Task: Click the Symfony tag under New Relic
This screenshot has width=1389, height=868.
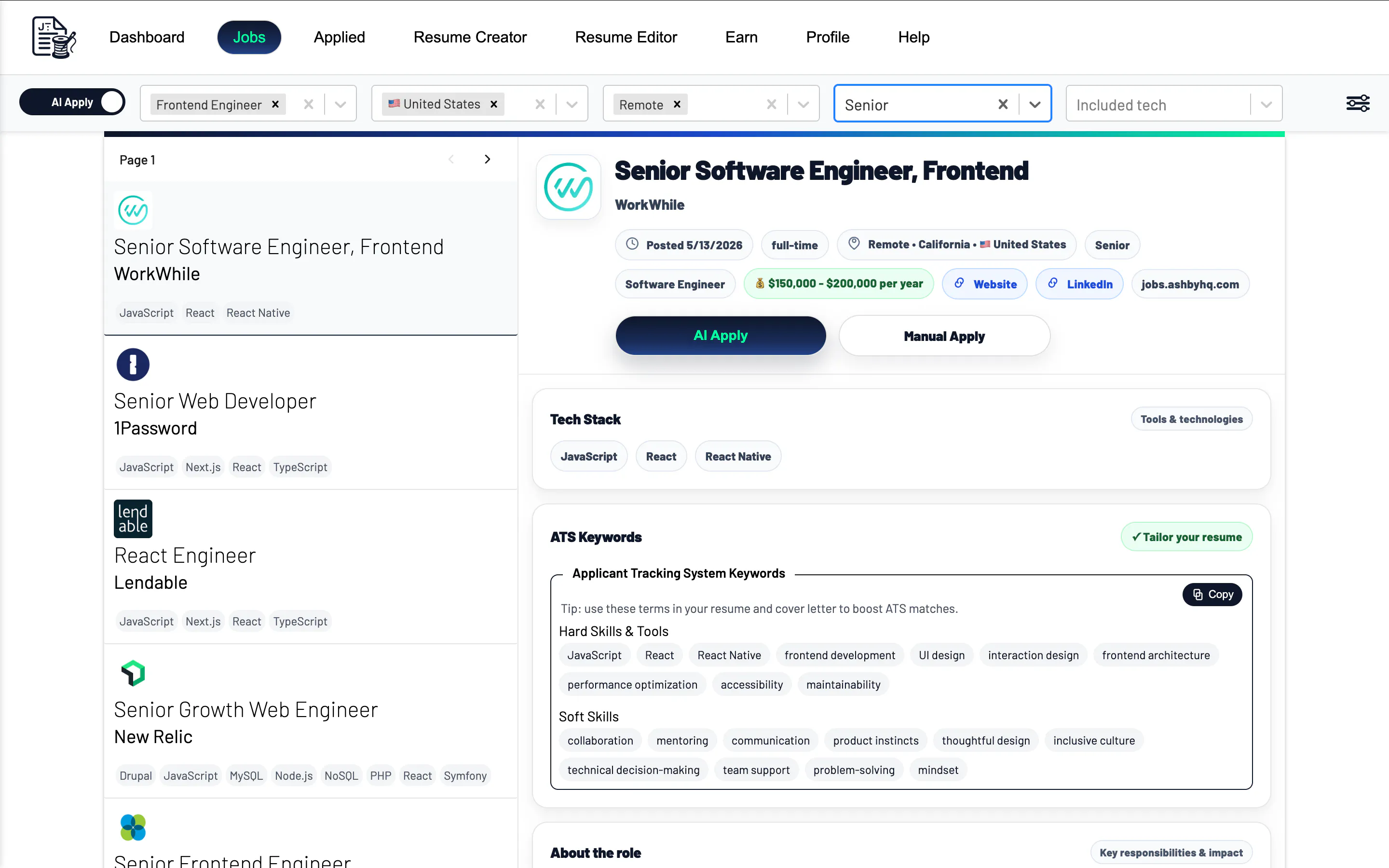Action: (465, 775)
